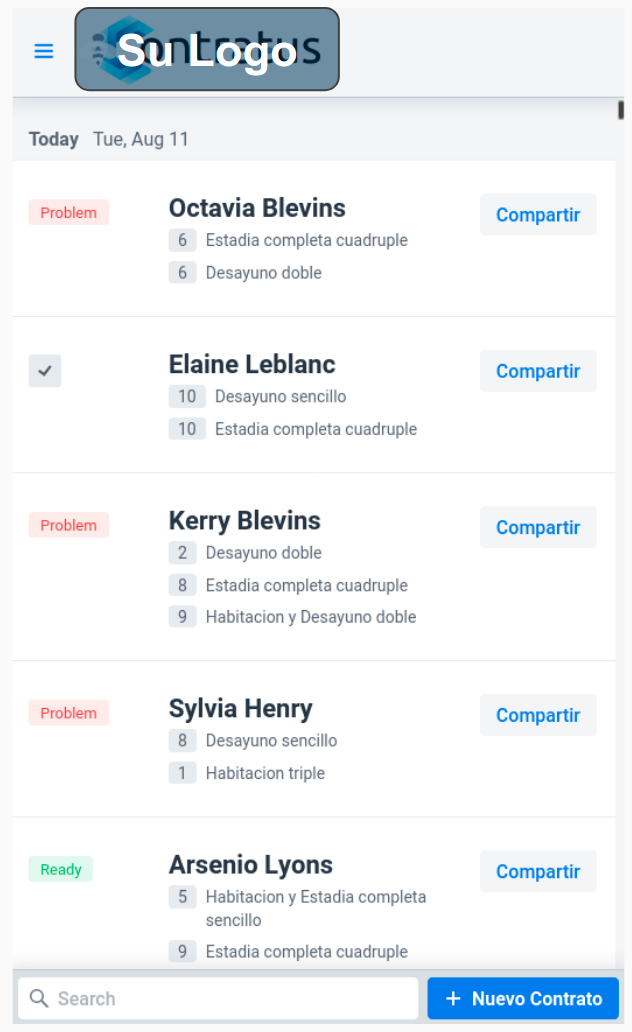Toggle the checkmark on Elaine Leblanc's contract

(44, 370)
